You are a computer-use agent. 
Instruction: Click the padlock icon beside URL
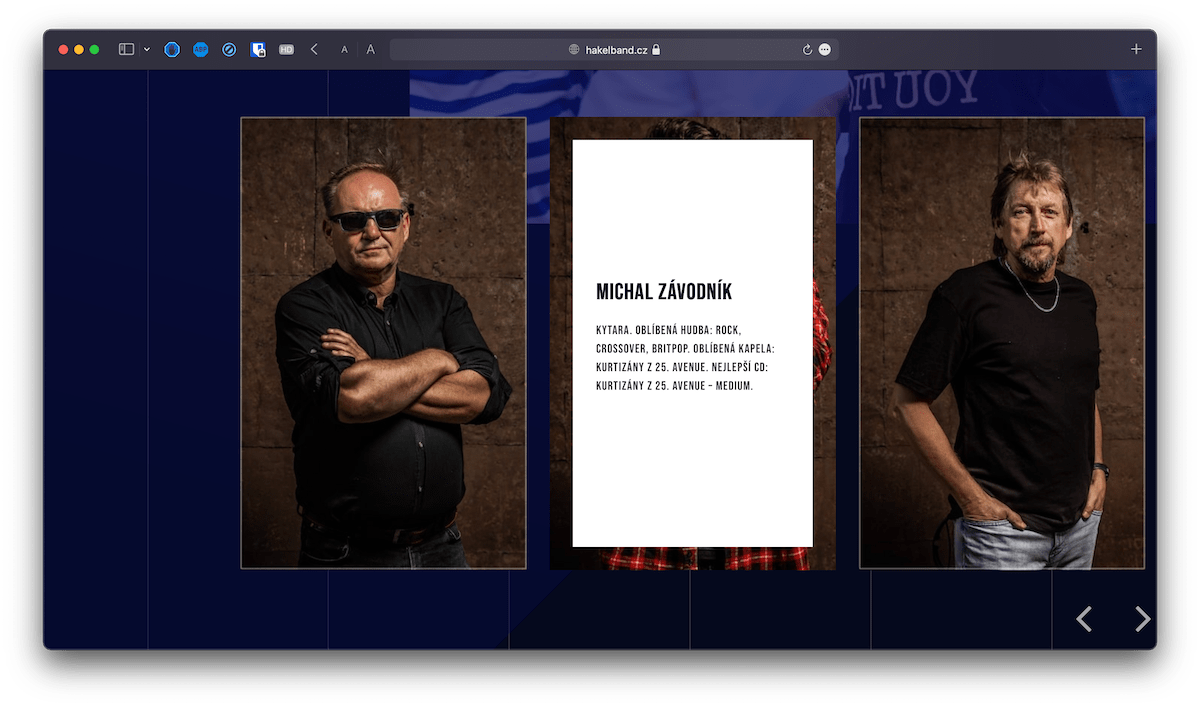click(656, 49)
